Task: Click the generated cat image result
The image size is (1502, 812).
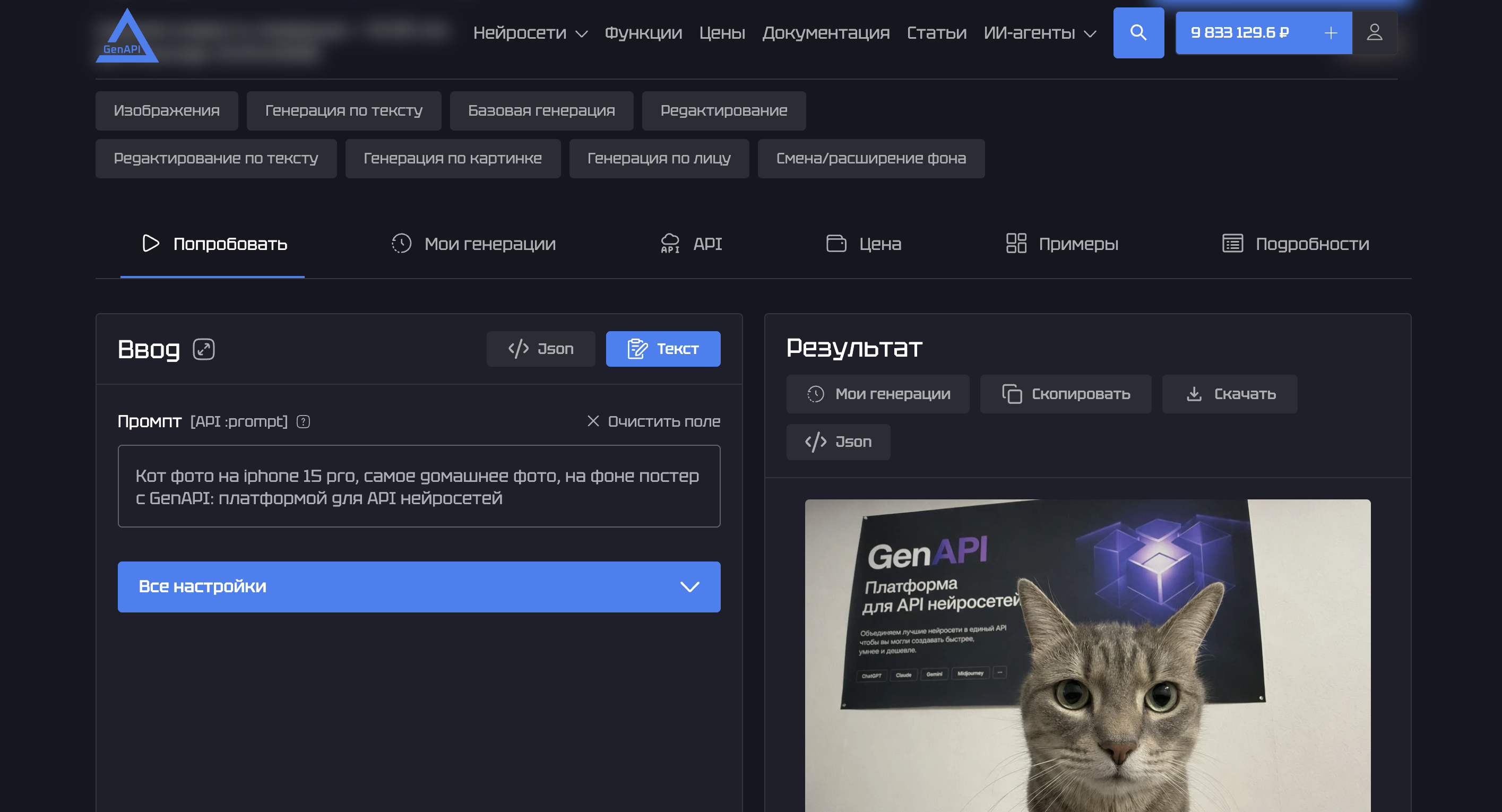Action: 1087,655
